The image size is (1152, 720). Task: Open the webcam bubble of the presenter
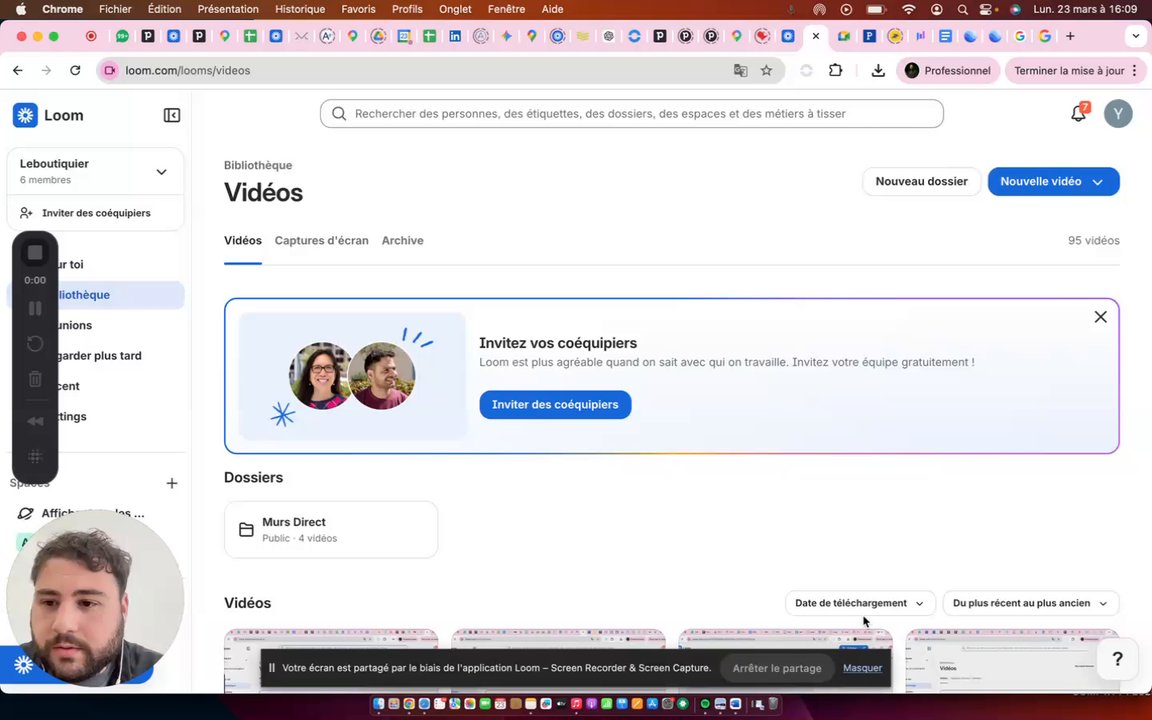(95, 597)
